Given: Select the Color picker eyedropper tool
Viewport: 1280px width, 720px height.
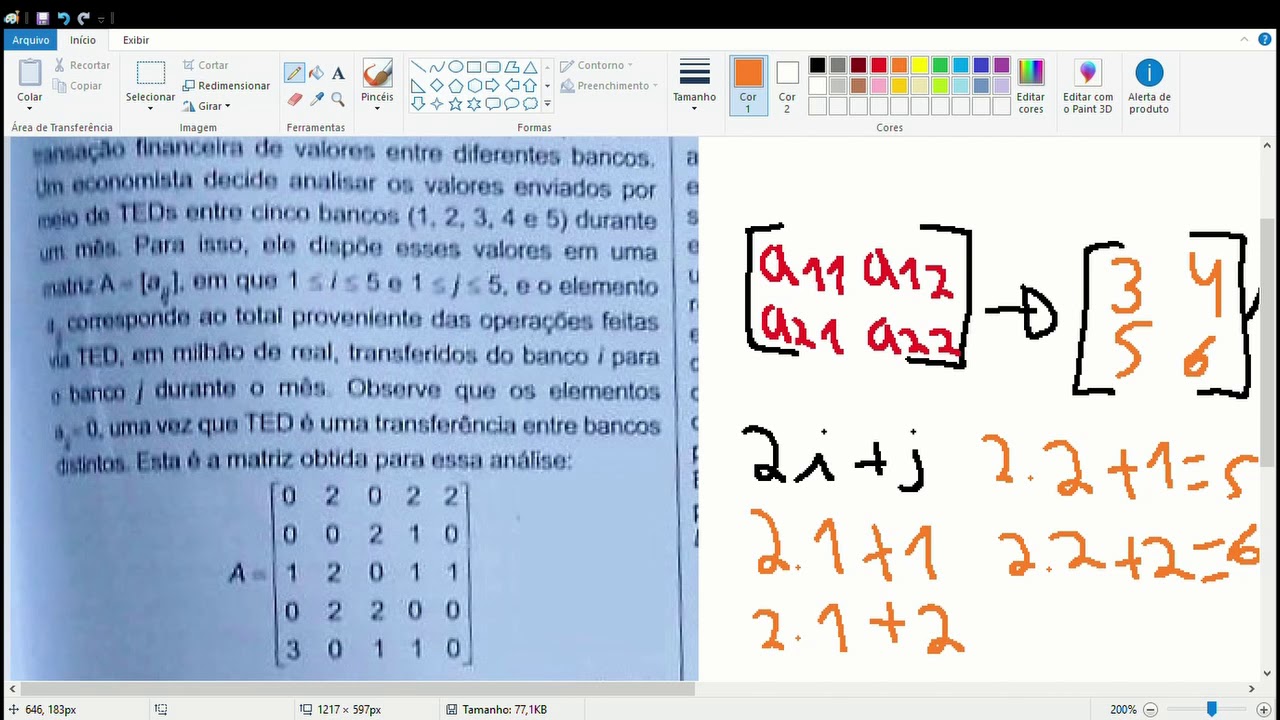Looking at the screenshot, I should pos(316,99).
